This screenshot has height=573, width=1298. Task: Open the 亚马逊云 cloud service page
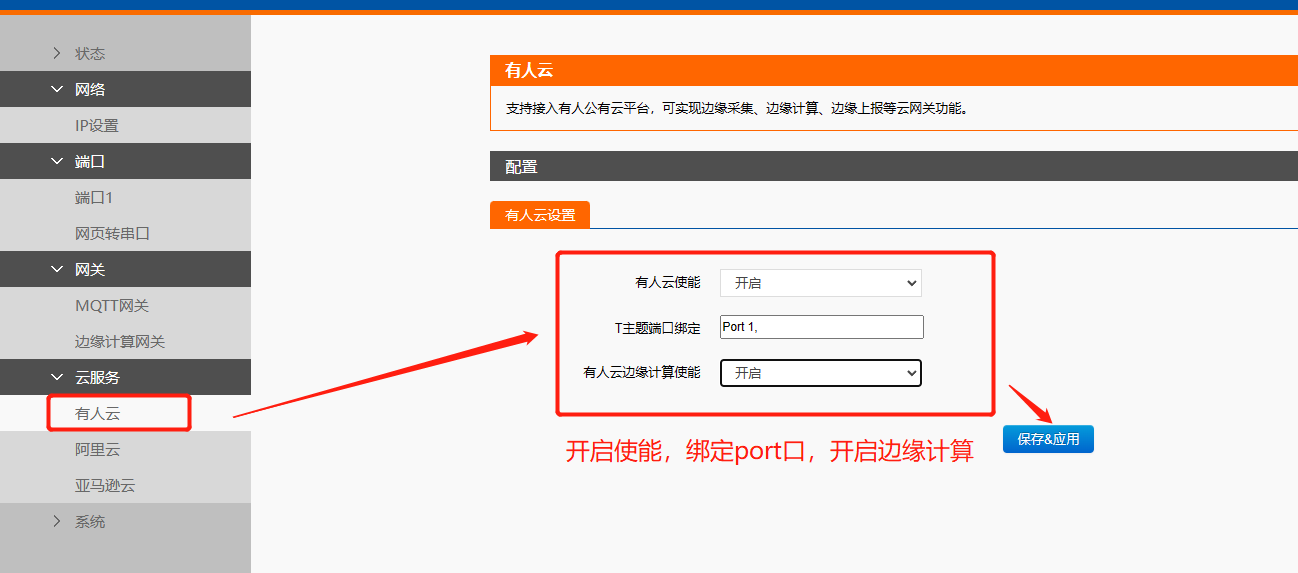[x=105, y=485]
